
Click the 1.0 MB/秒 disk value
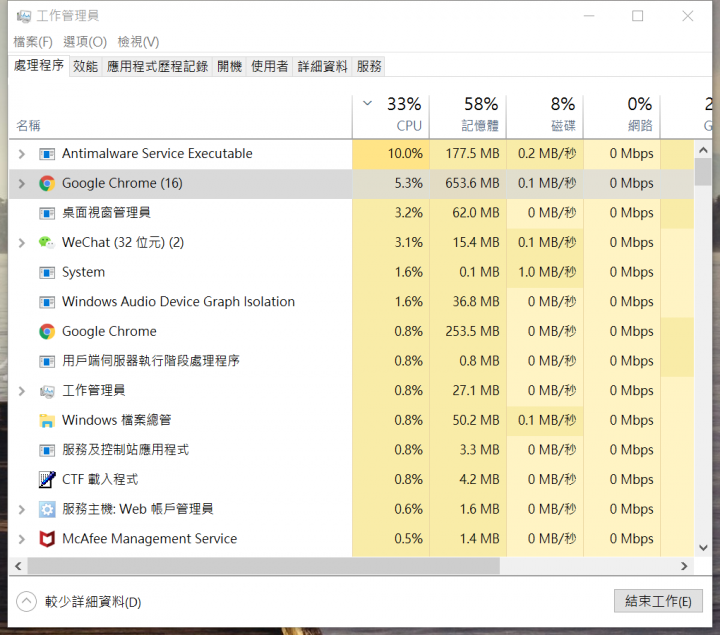[x=547, y=272]
